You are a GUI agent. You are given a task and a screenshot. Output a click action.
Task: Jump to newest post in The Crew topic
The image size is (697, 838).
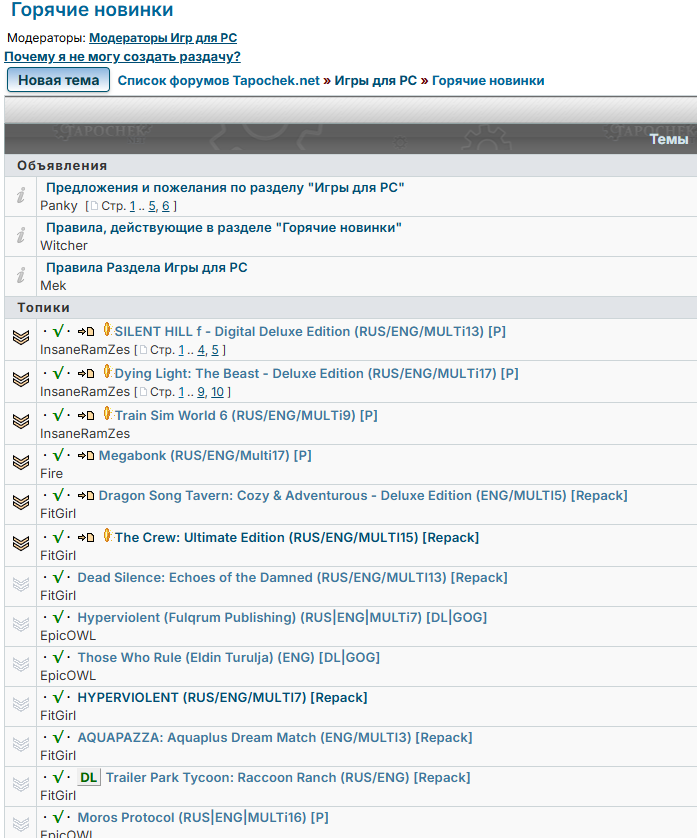pyautogui.click(x=86, y=537)
